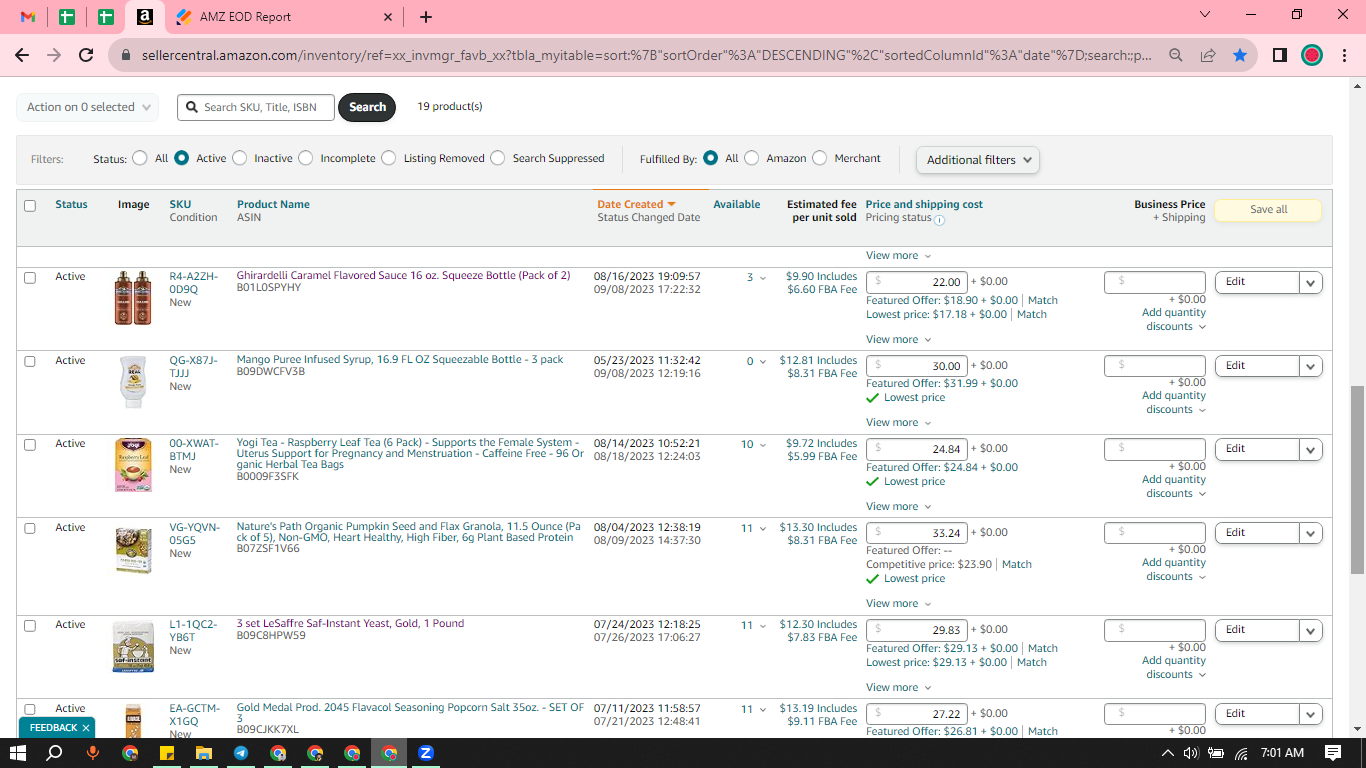The image size is (1366, 768).
Task: Switch to the AMZ EOD Report tab
Action: click(283, 17)
